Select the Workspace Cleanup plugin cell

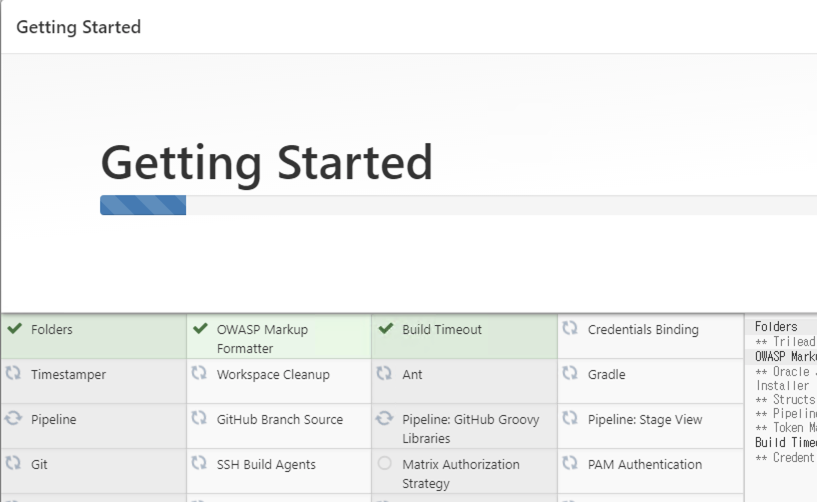click(279, 381)
